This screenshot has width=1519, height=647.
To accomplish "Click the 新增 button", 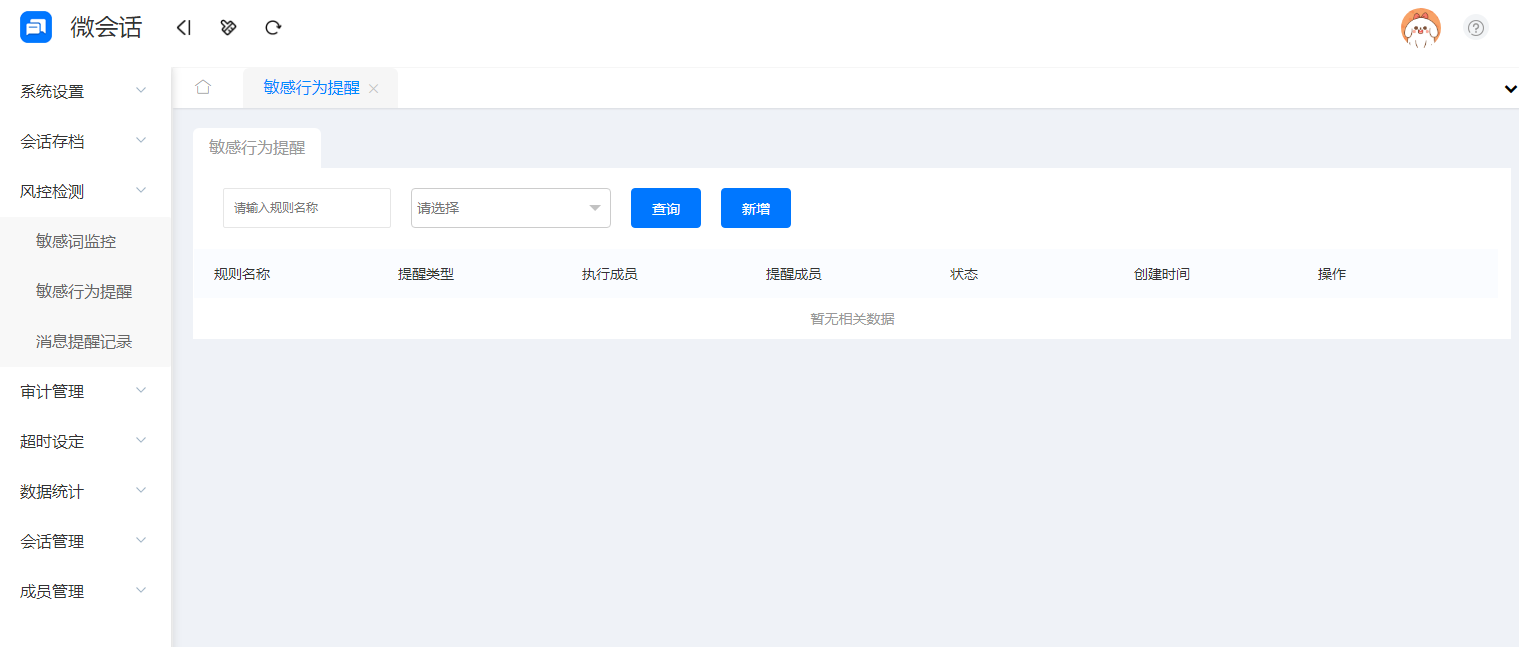I will (756, 208).
